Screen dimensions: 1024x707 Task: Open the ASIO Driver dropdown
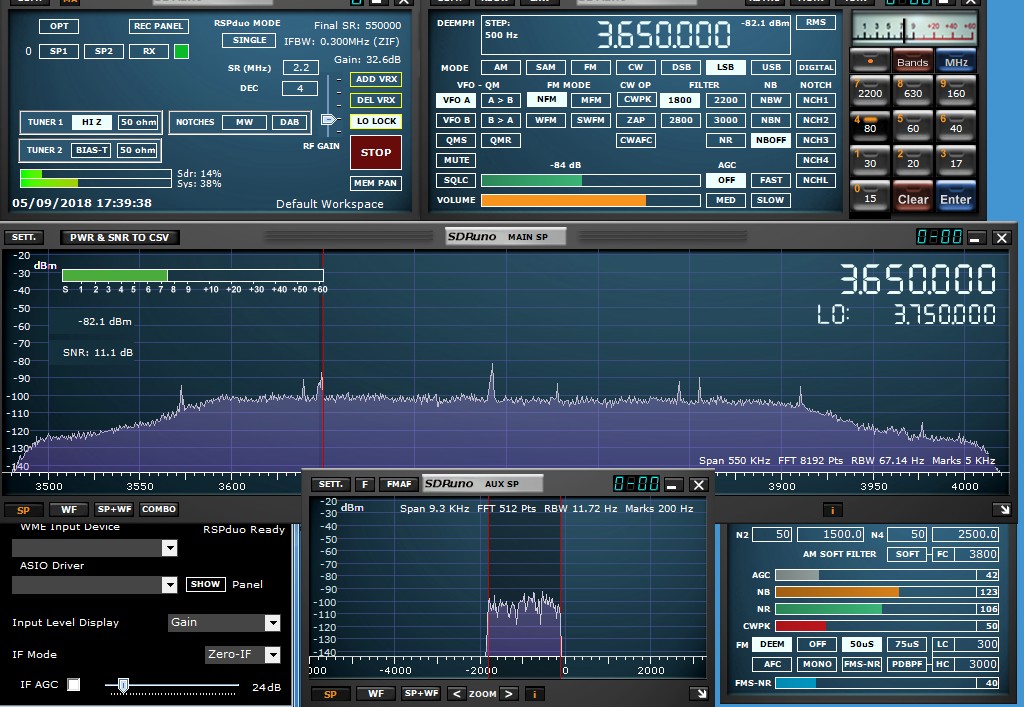point(169,584)
